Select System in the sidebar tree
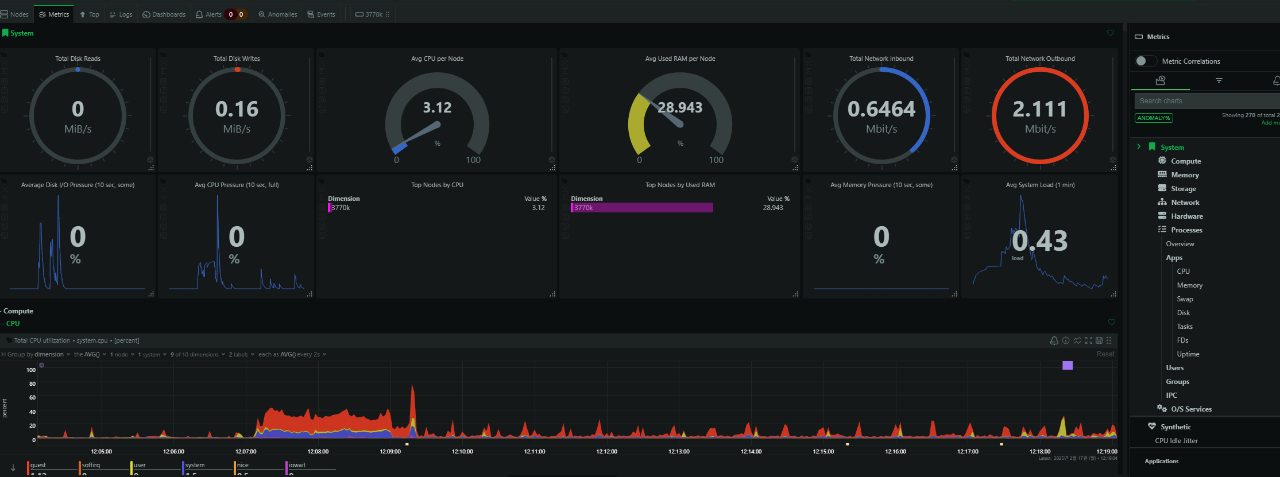1280x477 pixels. pos(1172,147)
